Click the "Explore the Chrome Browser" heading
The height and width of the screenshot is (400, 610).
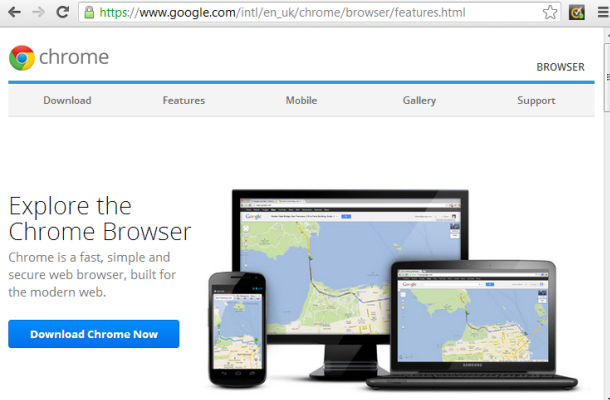point(100,219)
